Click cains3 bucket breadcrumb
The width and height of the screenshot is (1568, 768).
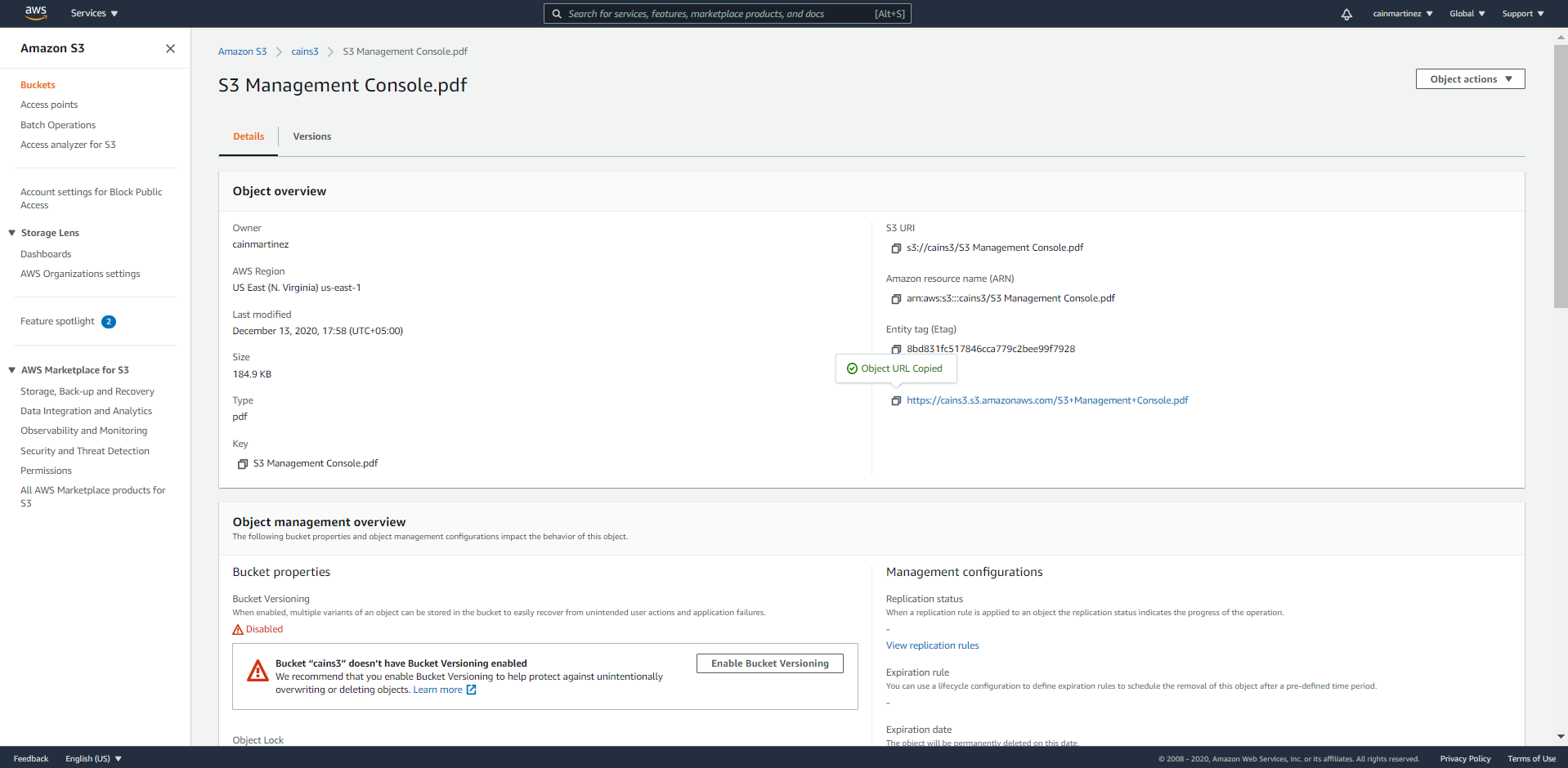click(x=305, y=51)
